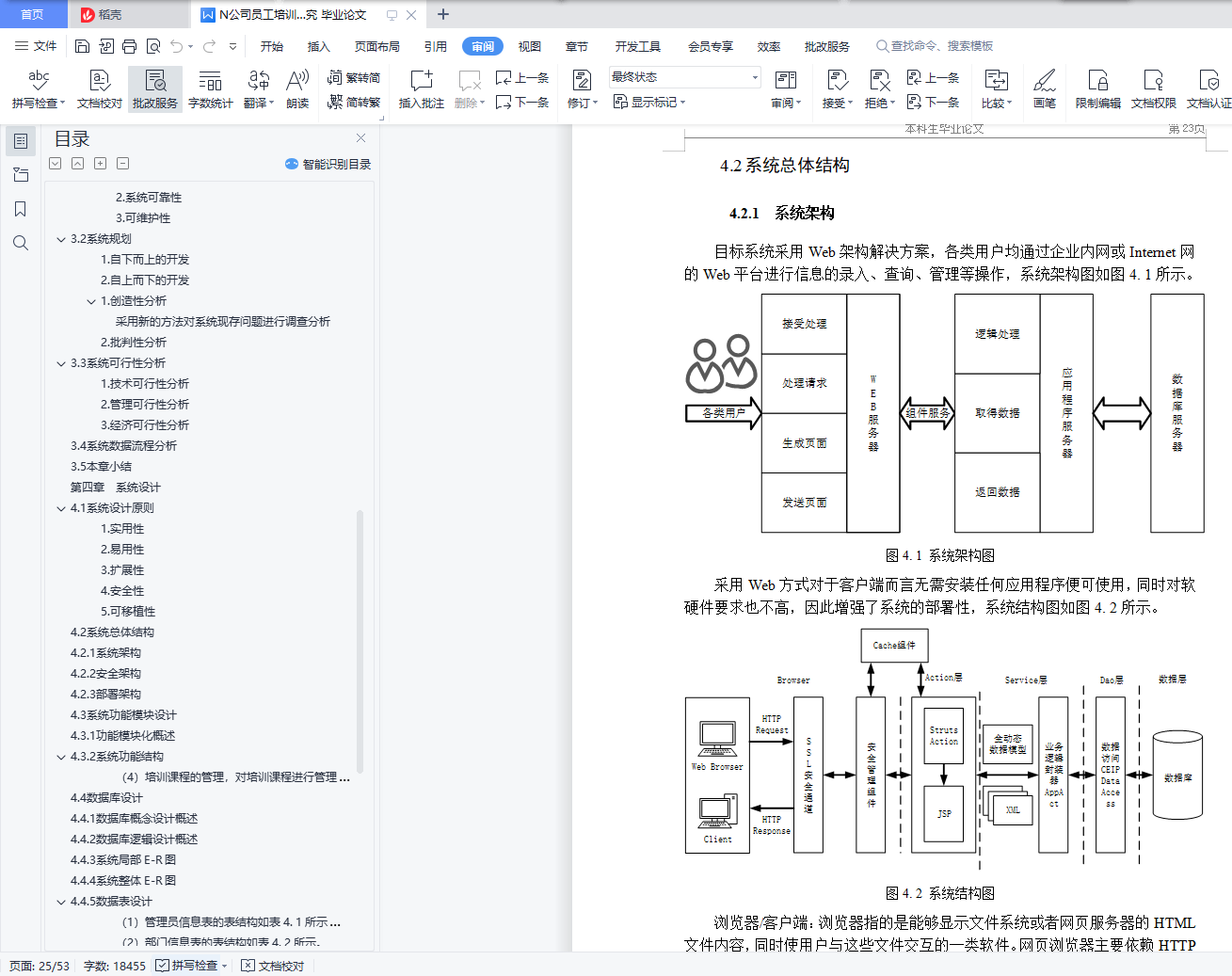Open a new document tab with plus
This screenshot has height=976, width=1232.
pos(443,14)
